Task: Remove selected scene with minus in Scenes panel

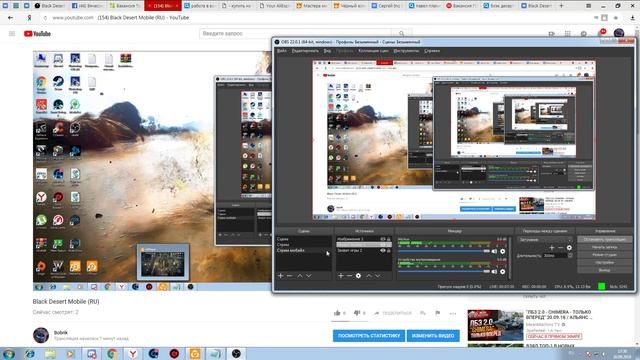Action: point(289,276)
